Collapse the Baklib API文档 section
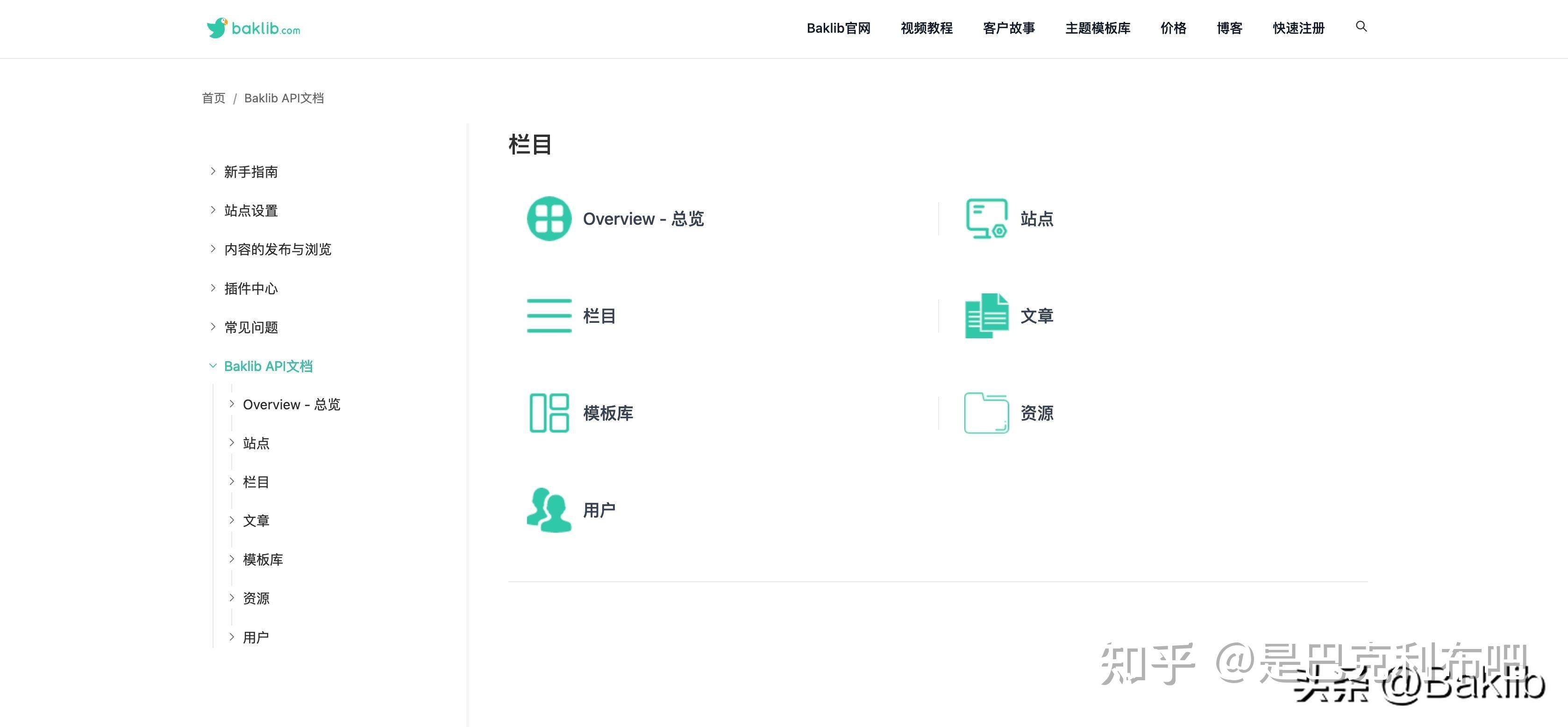 tap(213, 366)
